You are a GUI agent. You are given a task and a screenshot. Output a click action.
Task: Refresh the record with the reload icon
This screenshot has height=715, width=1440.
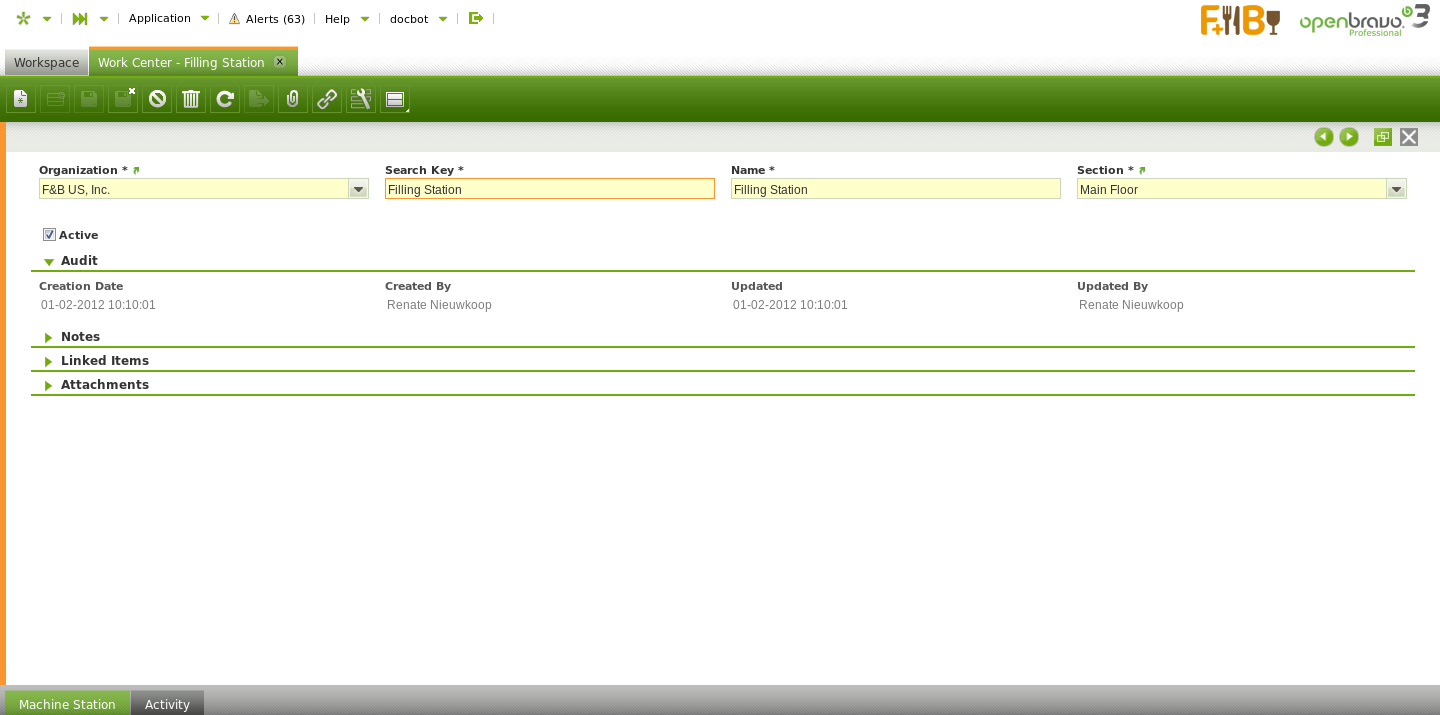click(225, 99)
